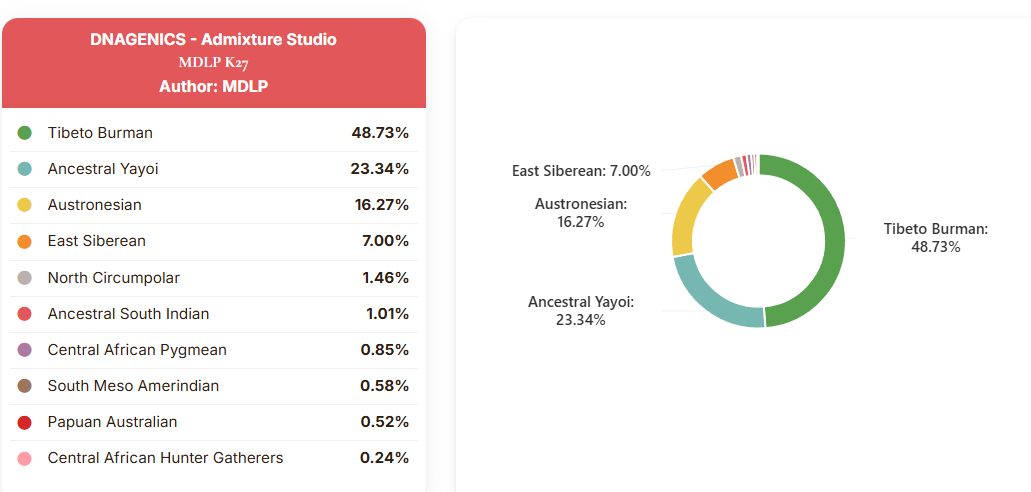Click the purple Central African Pygmean dot
The width and height of the screenshot is (1031, 492).
pyautogui.click(x=25, y=350)
